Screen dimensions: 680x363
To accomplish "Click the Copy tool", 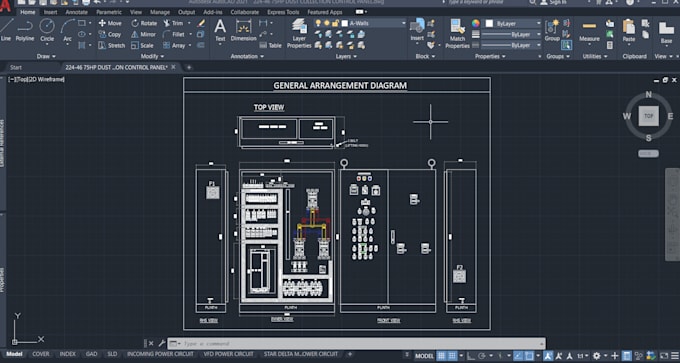I will (110, 34).
